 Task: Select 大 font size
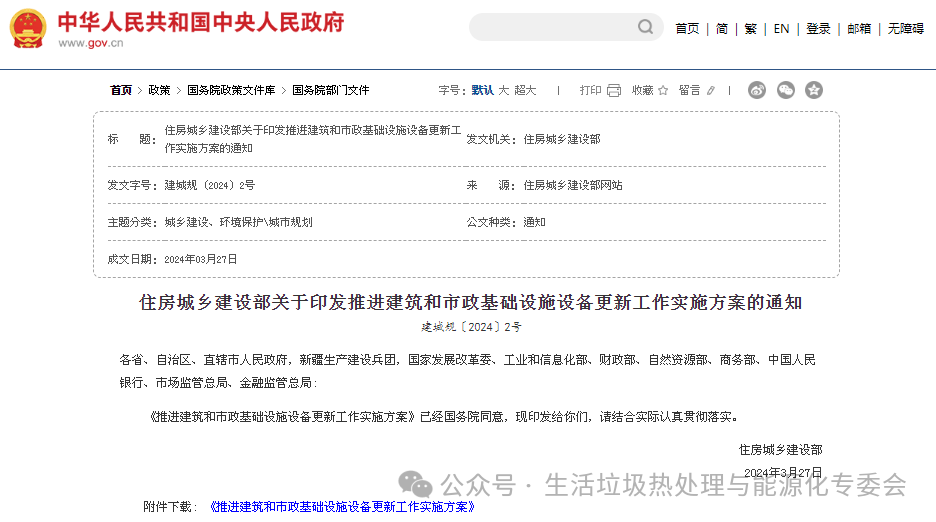tap(504, 90)
